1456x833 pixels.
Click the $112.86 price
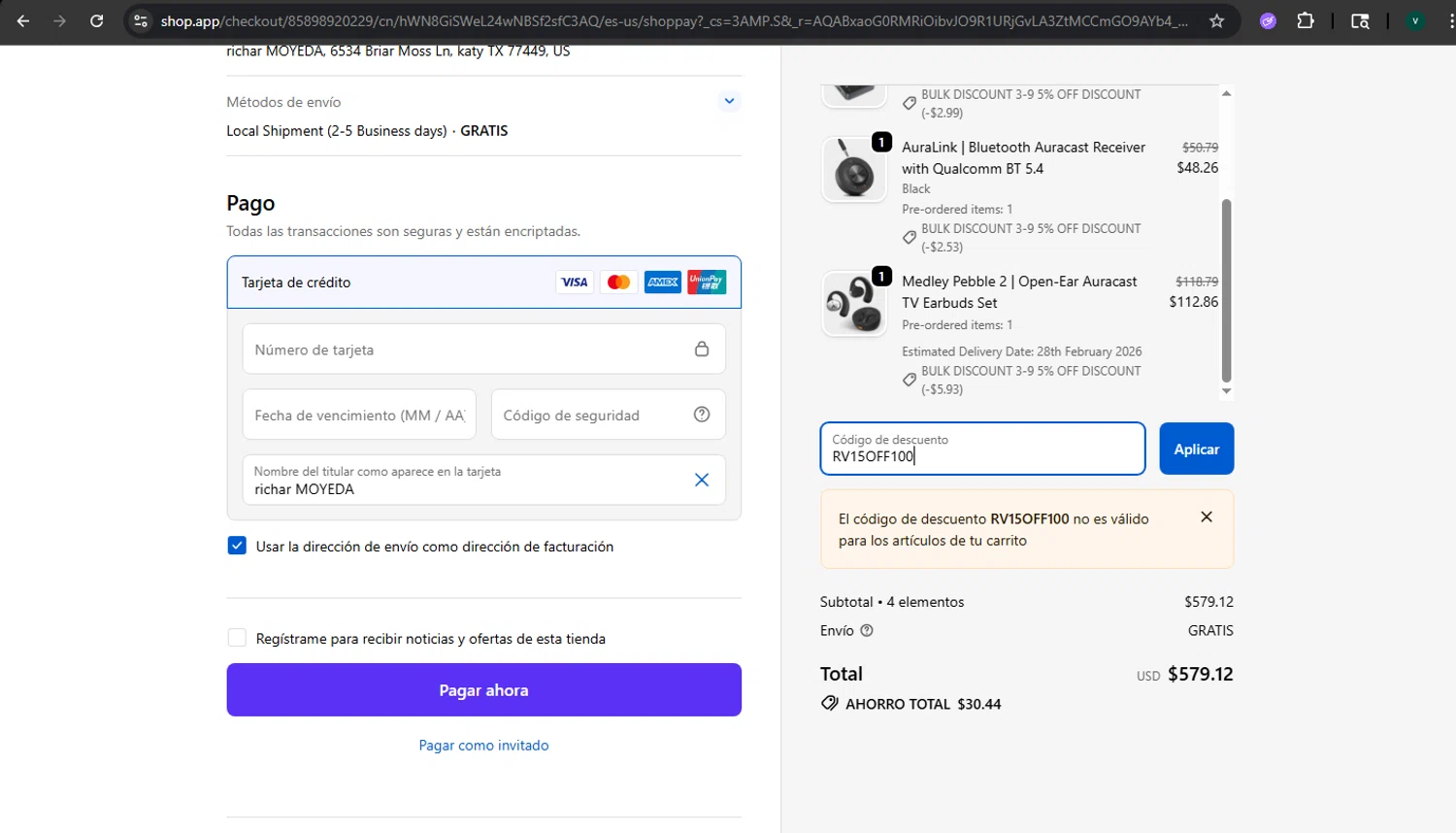pos(1194,302)
